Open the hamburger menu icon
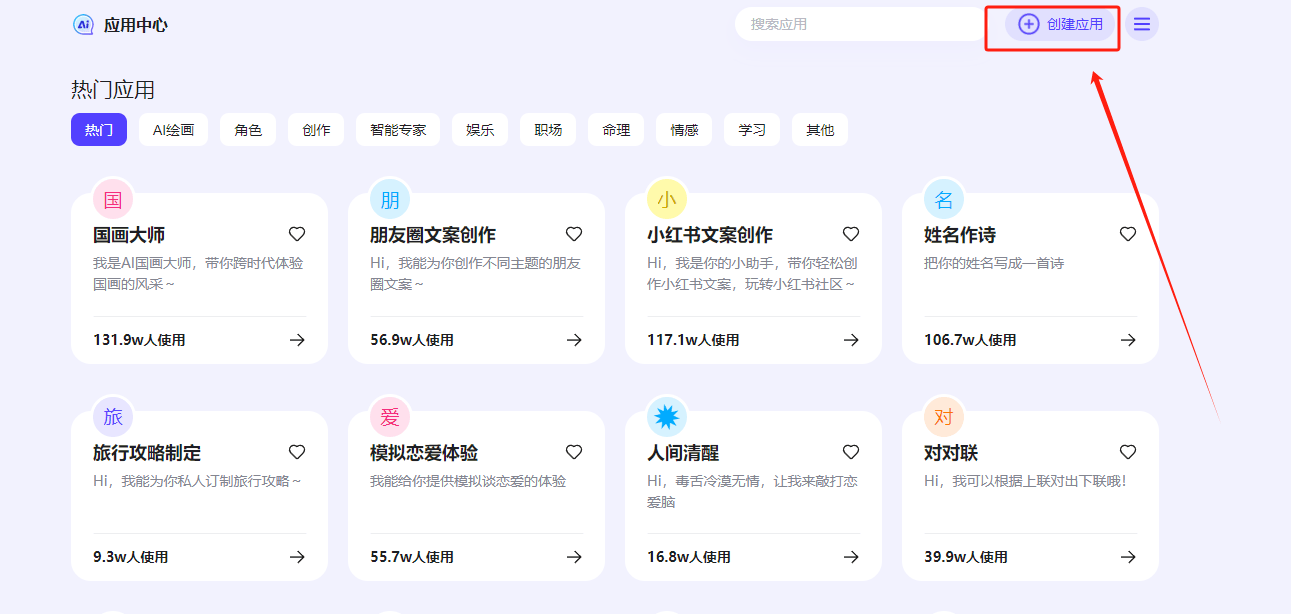The height and width of the screenshot is (614, 1291). tap(1142, 25)
